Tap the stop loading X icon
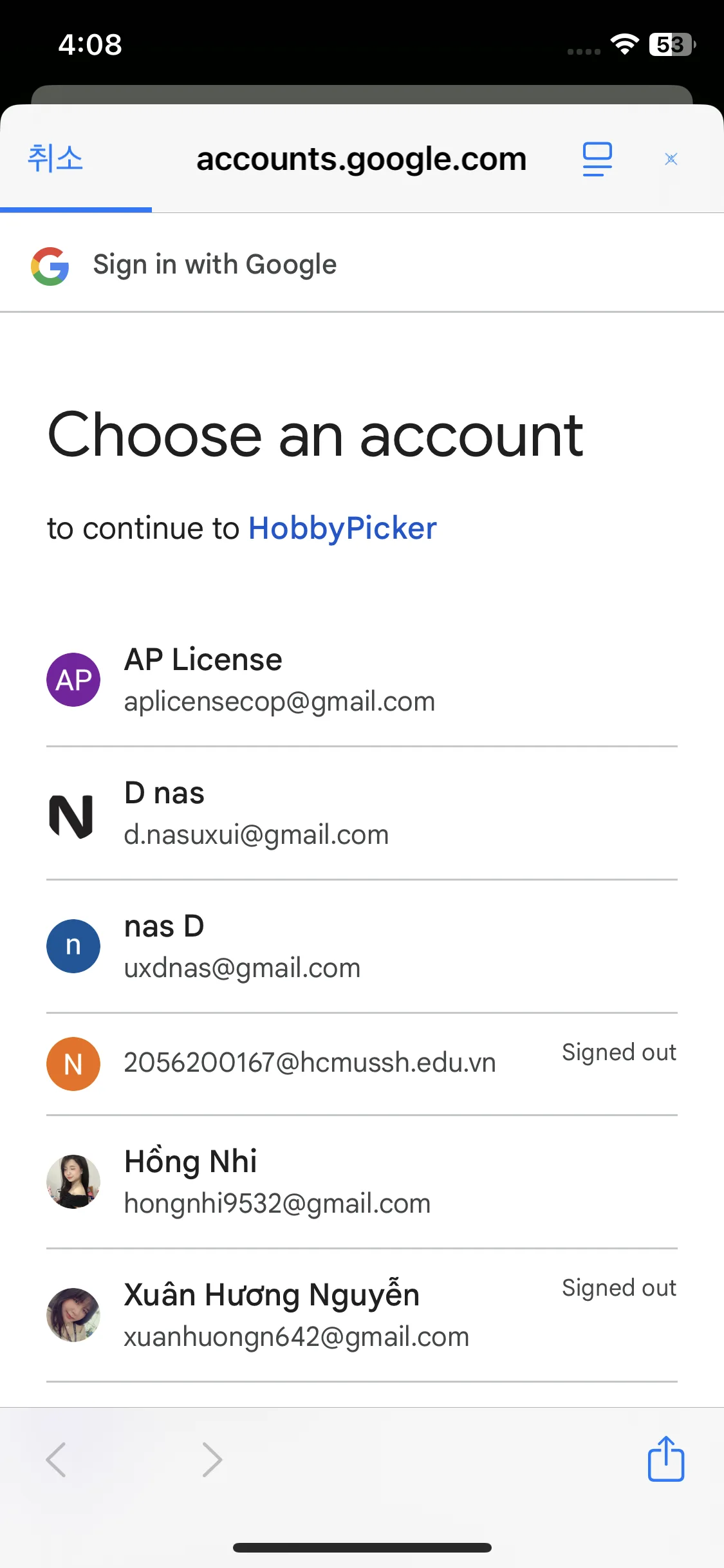The height and width of the screenshot is (1568, 724). tap(671, 159)
